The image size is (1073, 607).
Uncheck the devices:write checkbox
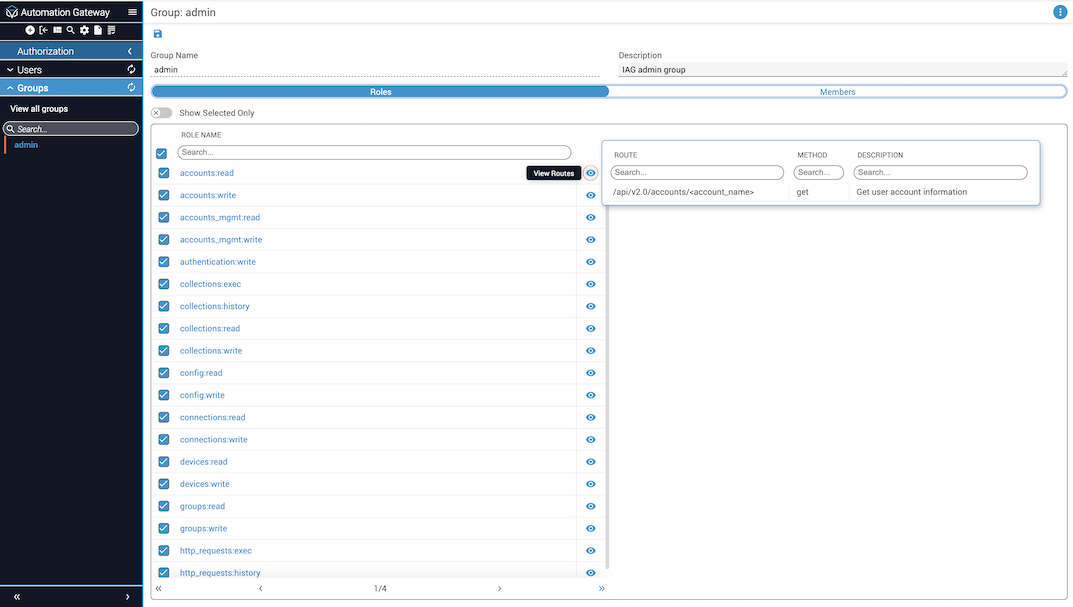click(x=164, y=484)
